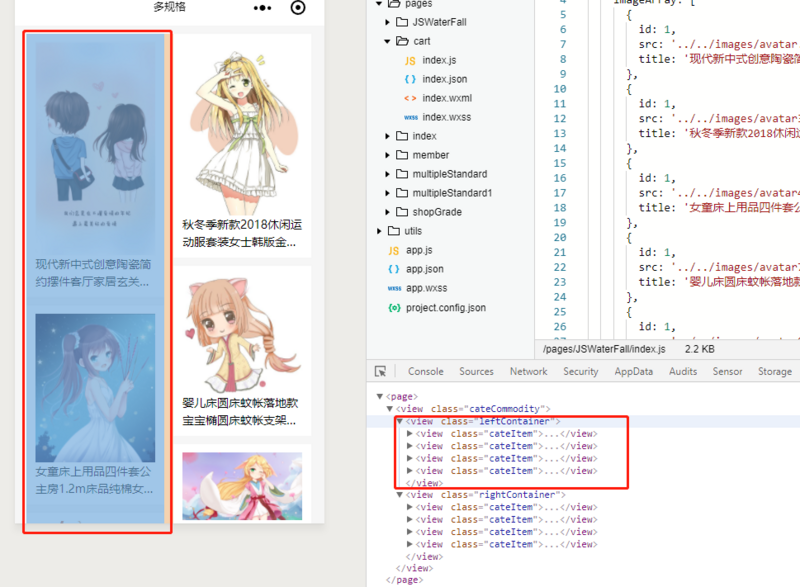Click the JS icon beside app.js
Image resolution: width=800 pixels, height=587 pixels.
[x=393, y=250]
